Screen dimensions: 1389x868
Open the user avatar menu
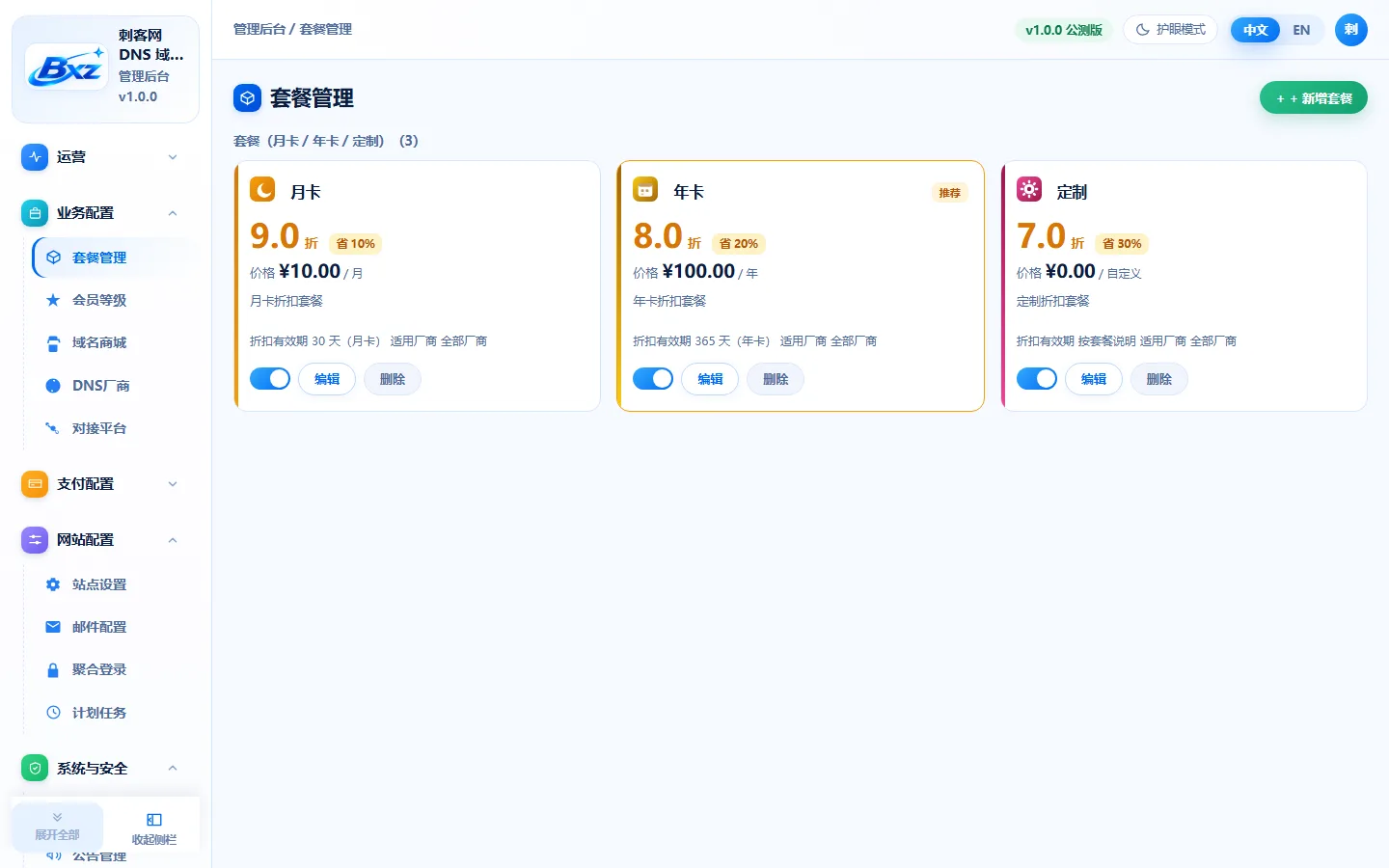pyautogui.click(x=1351, y=30)
